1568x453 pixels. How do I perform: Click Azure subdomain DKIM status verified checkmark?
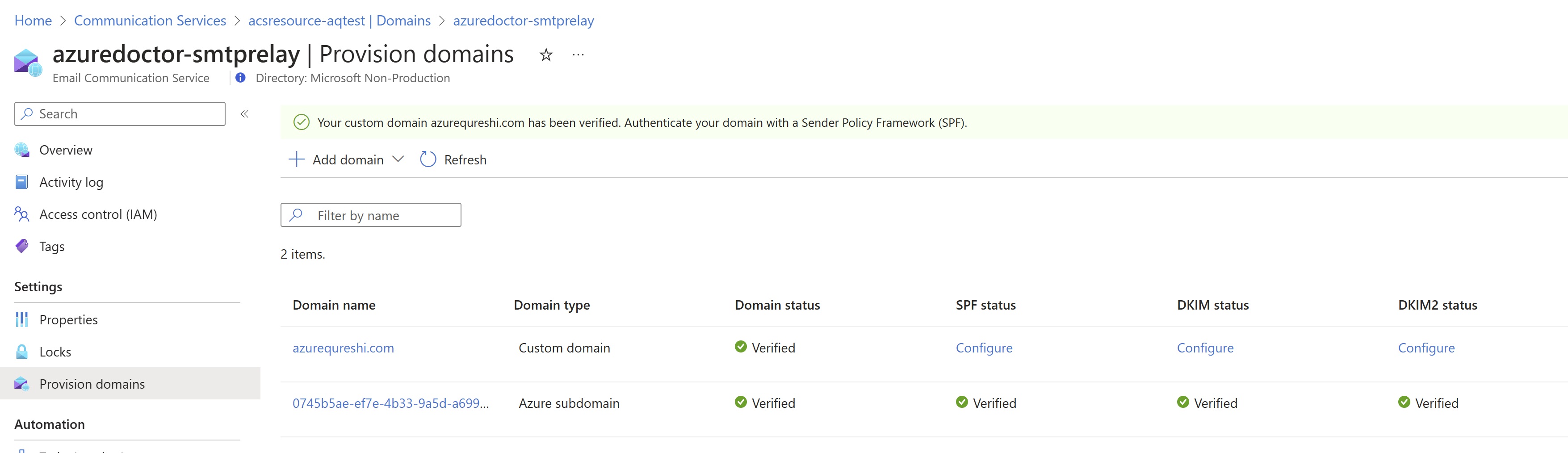pyautogui.click(x=1182, y=402)
